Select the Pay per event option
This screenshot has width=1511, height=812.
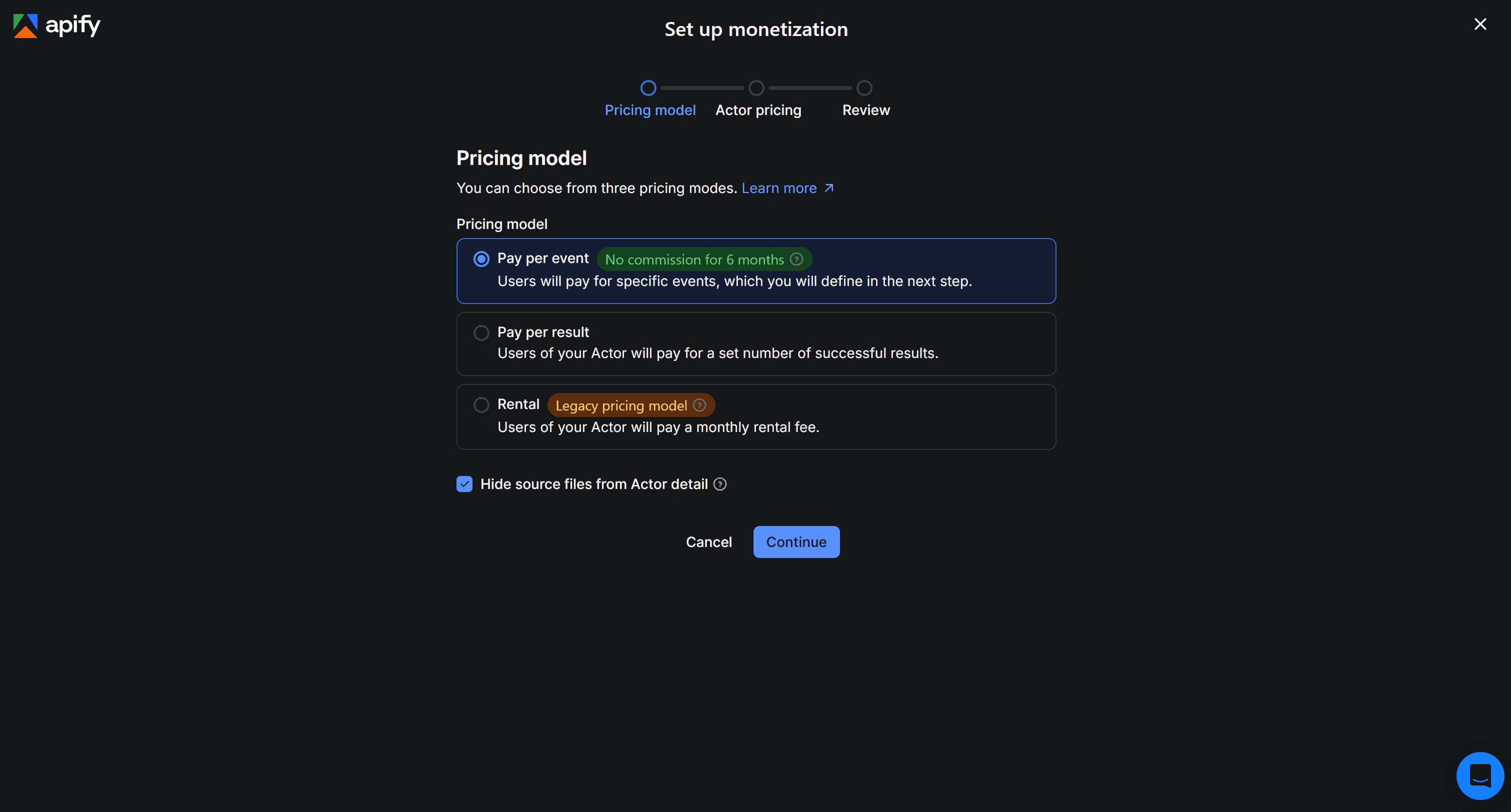click(481, 258)
